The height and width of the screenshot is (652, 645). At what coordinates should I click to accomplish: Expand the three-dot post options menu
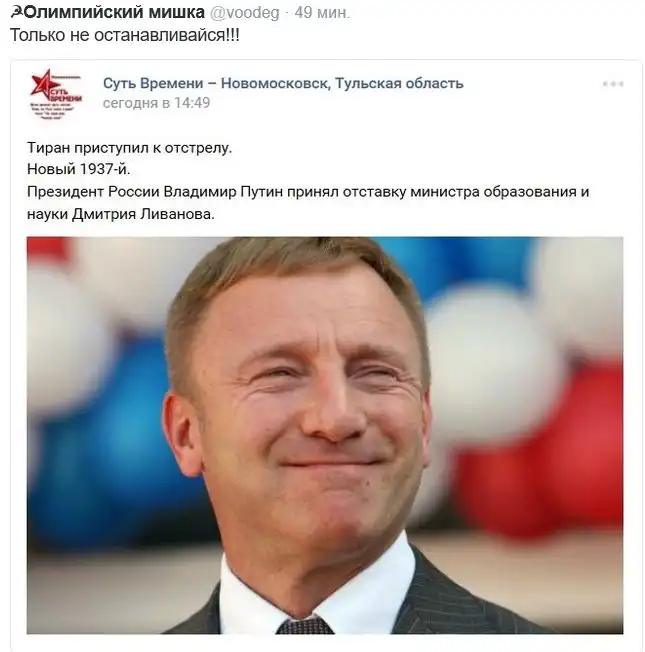tap(613, 84)
